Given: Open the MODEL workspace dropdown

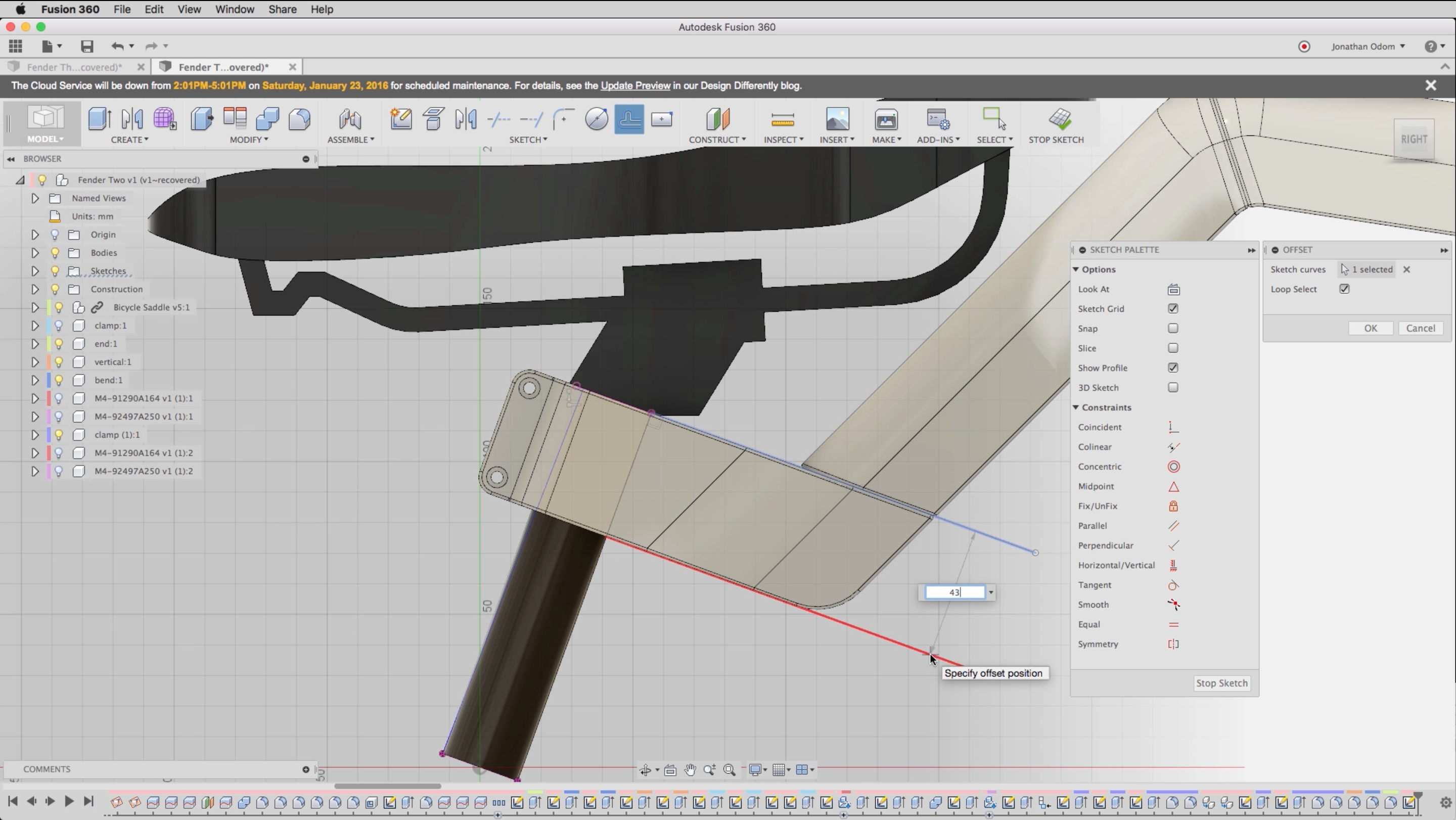Looking at the screenshot, I should 45,139.
